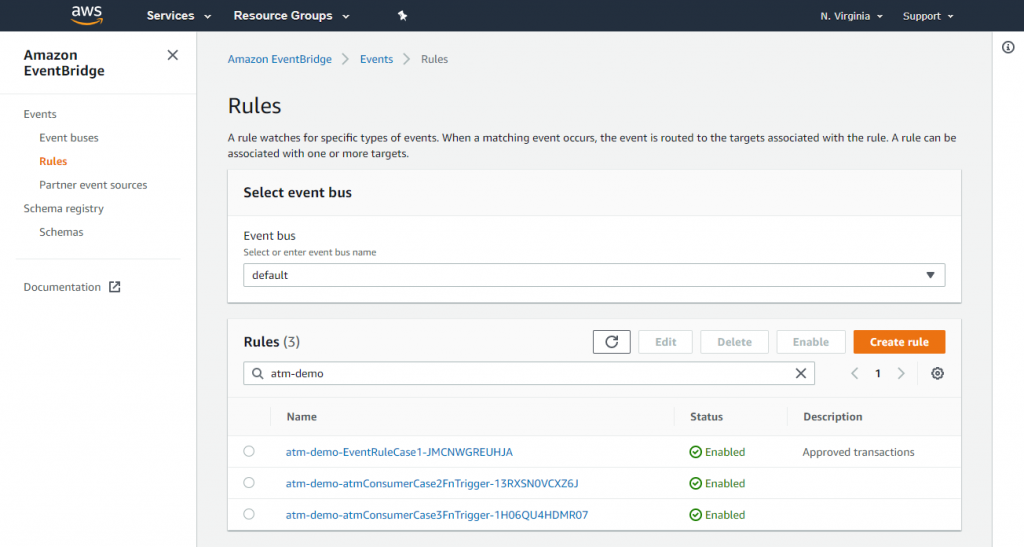Sort by the Description column header
The height and width of the screenshot is (547, 1024).
click(833, 416)
